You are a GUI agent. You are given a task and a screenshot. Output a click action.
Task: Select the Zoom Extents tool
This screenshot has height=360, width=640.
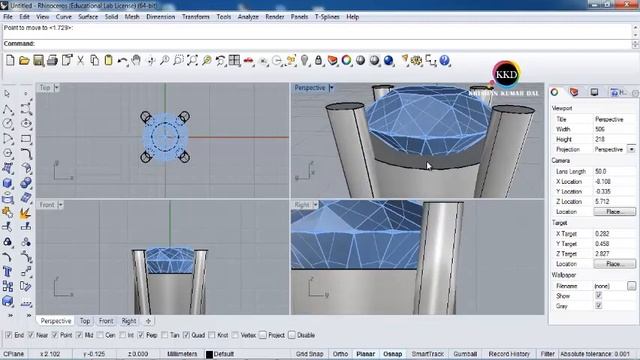(x=192, y=61)
